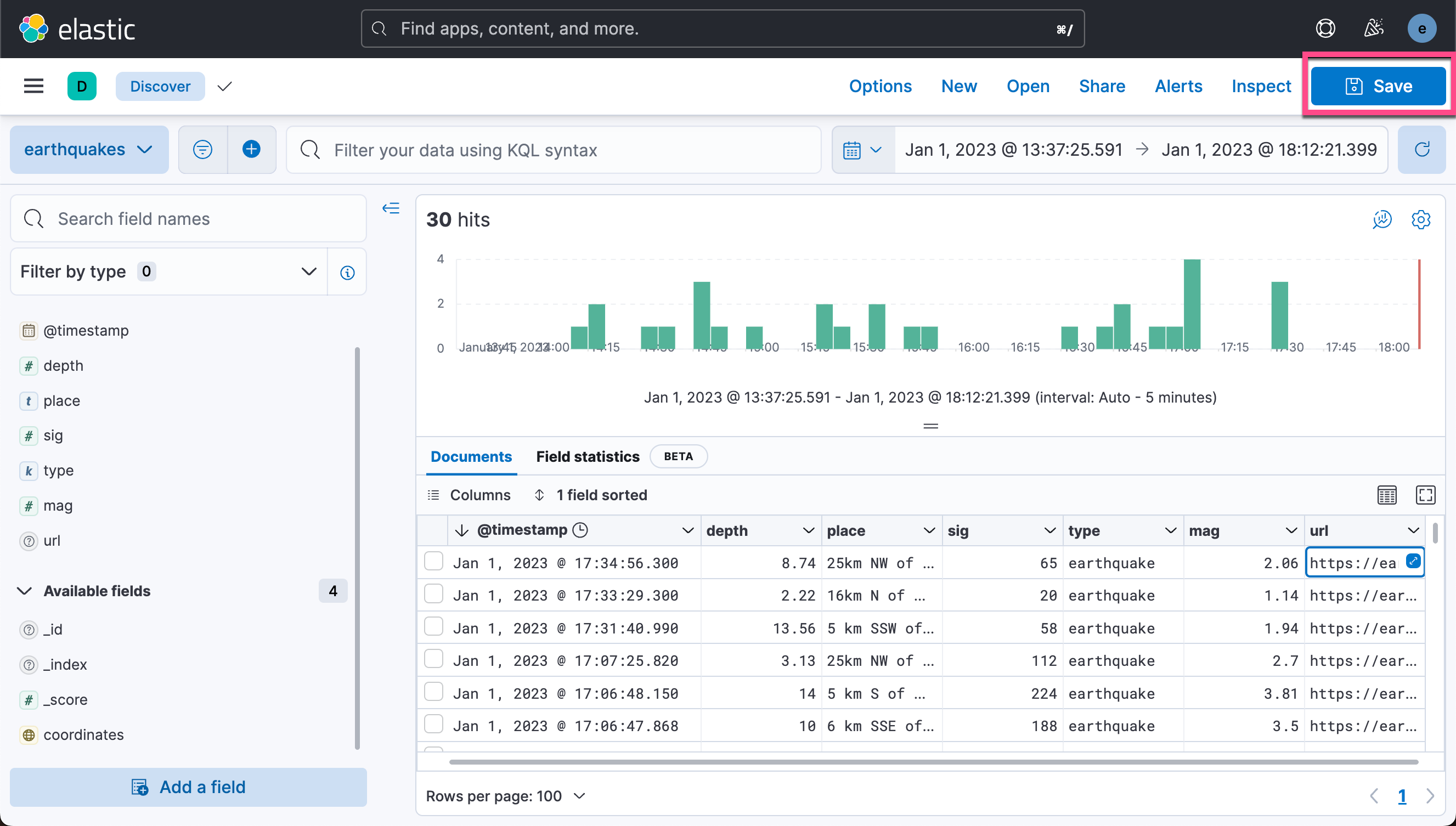Collapse the Available fields section
1456x826 pixels.
(x=24, y=591)
